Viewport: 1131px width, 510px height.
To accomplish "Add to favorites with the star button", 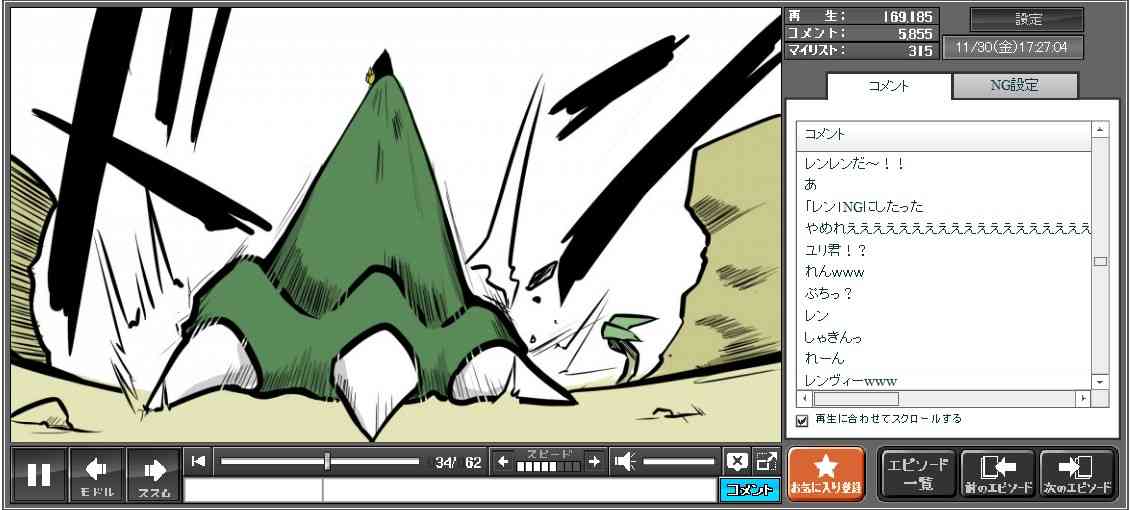I will click(x=825, y=474).
